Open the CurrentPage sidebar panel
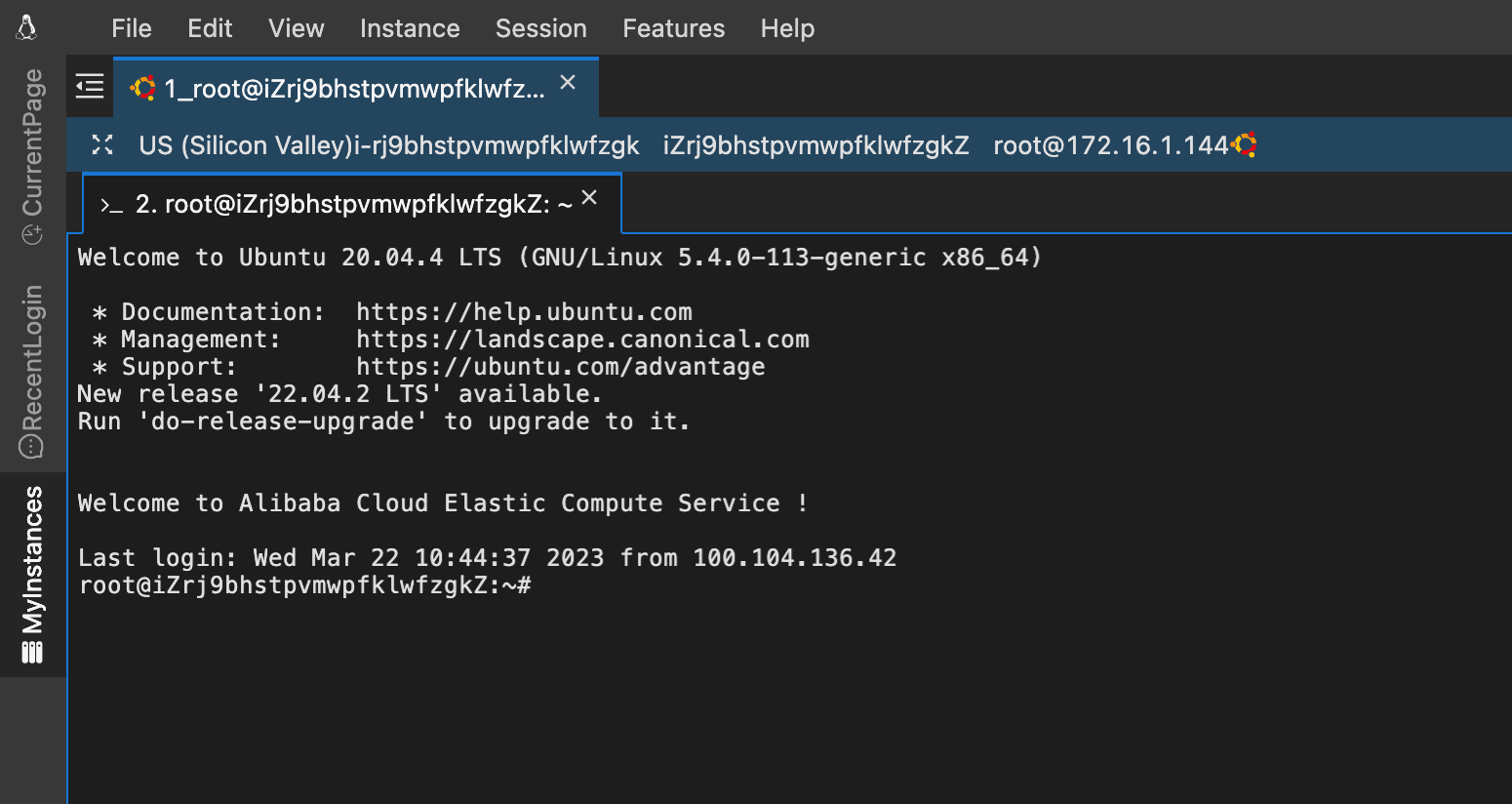The width and height of the screenshot is (1512, 804). (x=32, y=156)
